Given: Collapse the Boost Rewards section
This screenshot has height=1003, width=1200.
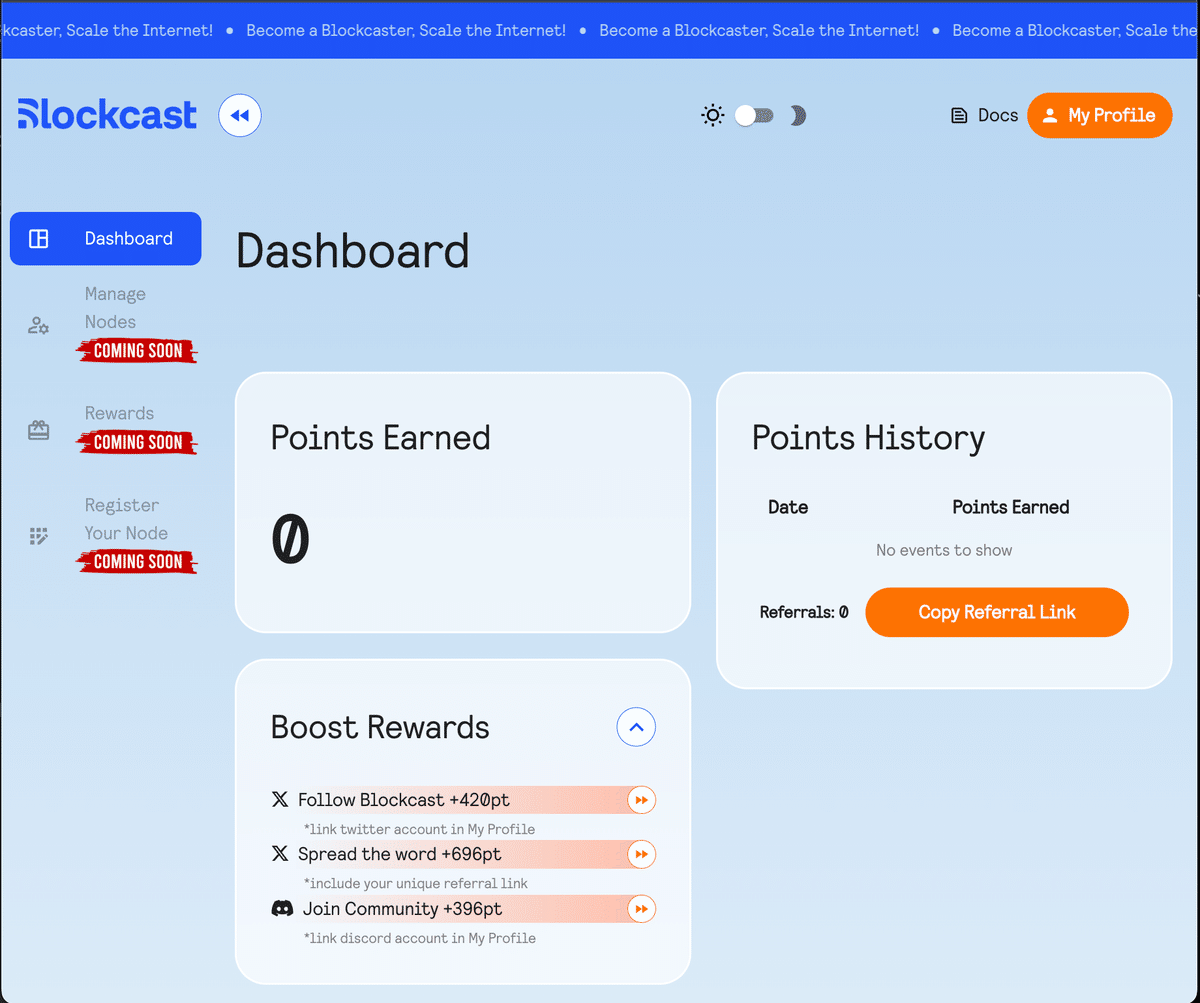Looking at the screenshot, I should (636, 727).
